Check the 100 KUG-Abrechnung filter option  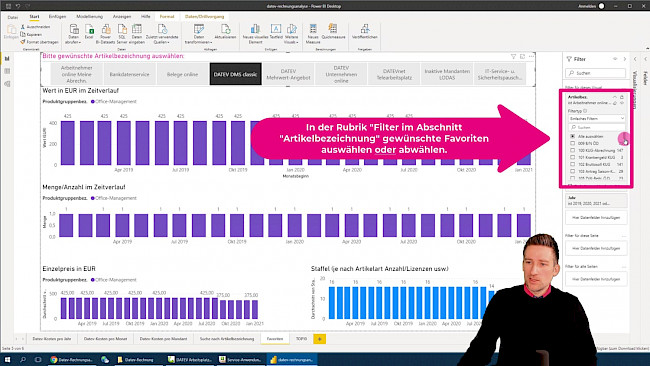pos(572,150)
